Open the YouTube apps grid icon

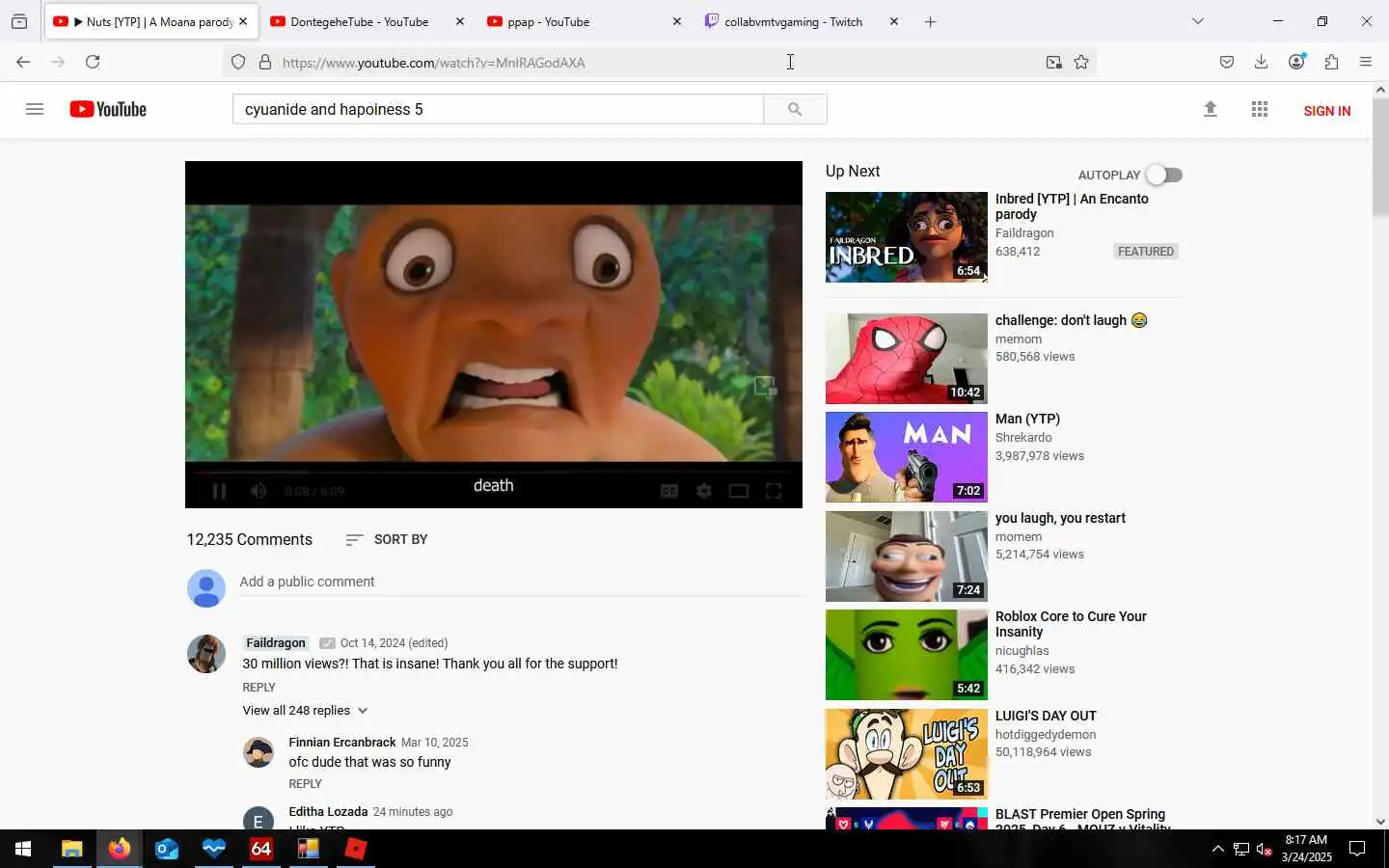click(x=1259, y=109)
